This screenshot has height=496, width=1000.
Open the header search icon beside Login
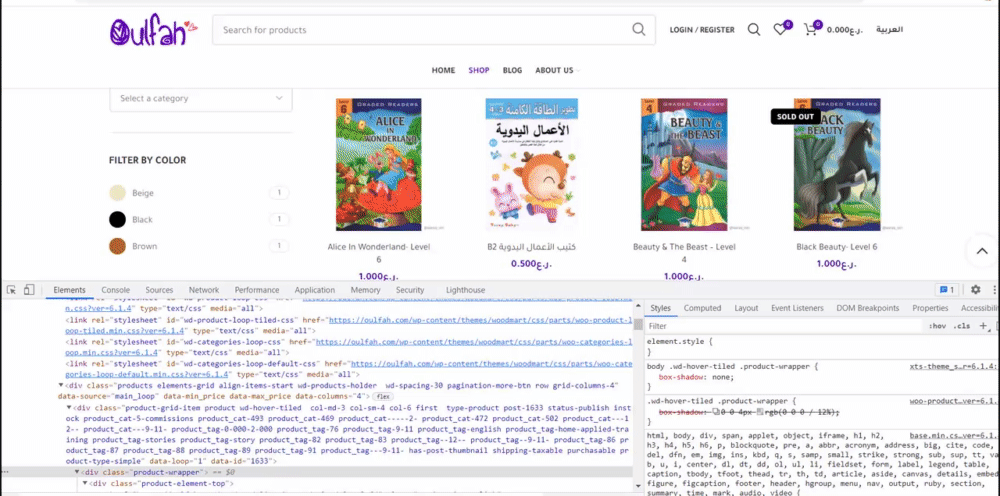(754, 29)
